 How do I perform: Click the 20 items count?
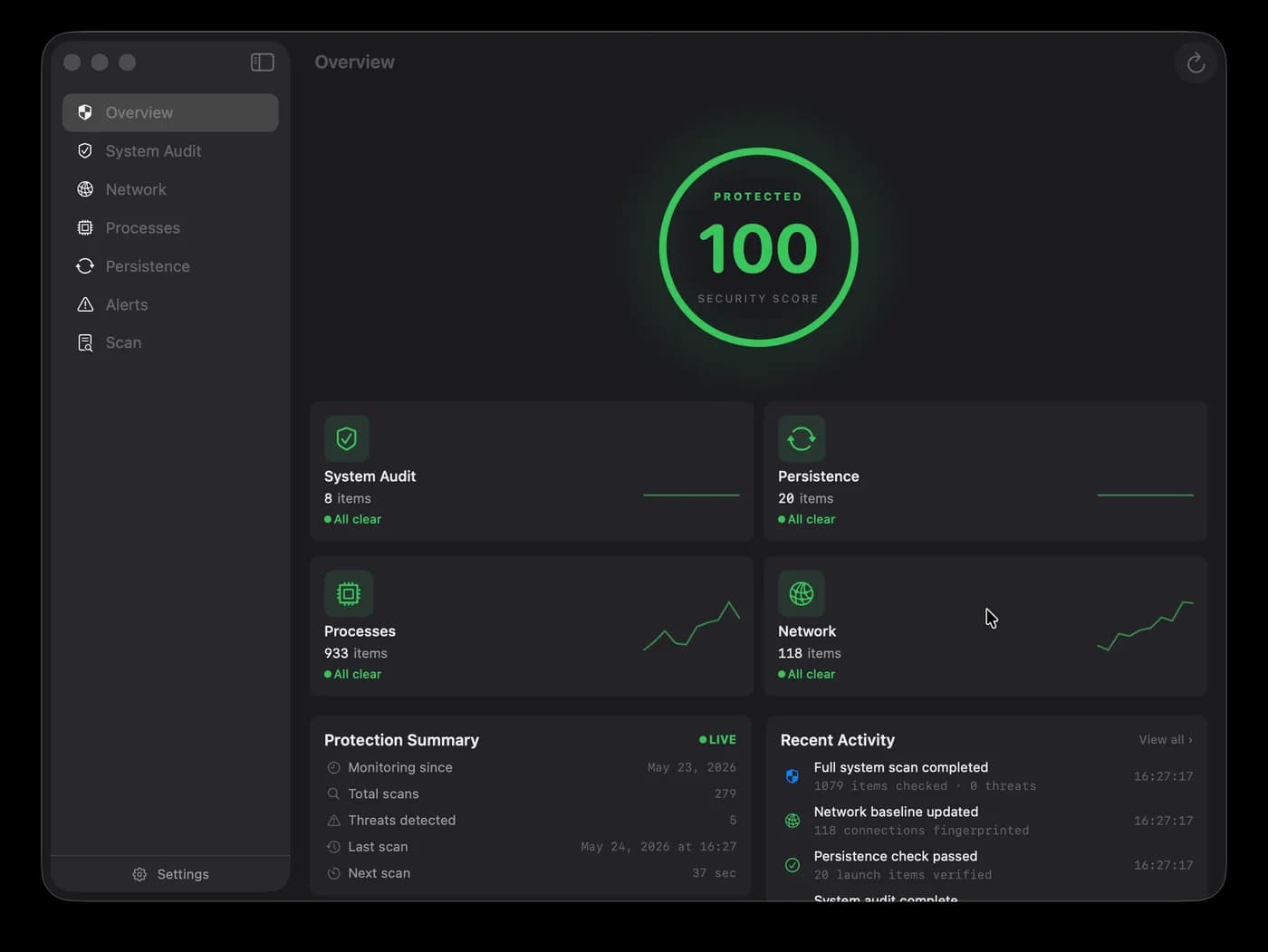coord(806,498)
